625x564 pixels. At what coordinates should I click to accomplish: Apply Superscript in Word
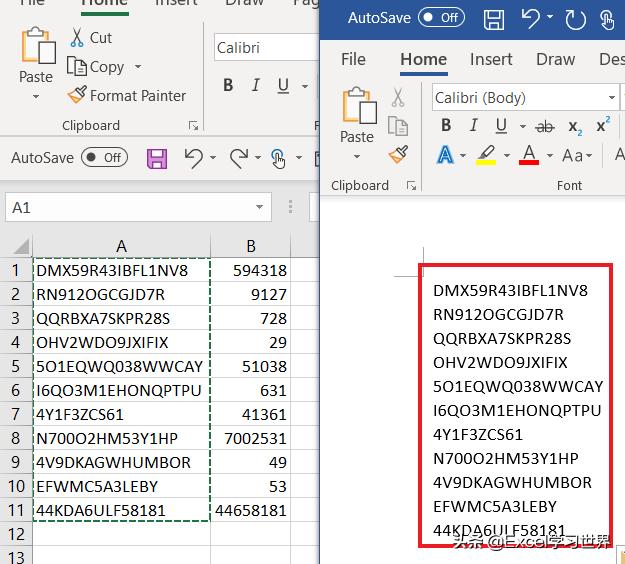tap(603, 125)
